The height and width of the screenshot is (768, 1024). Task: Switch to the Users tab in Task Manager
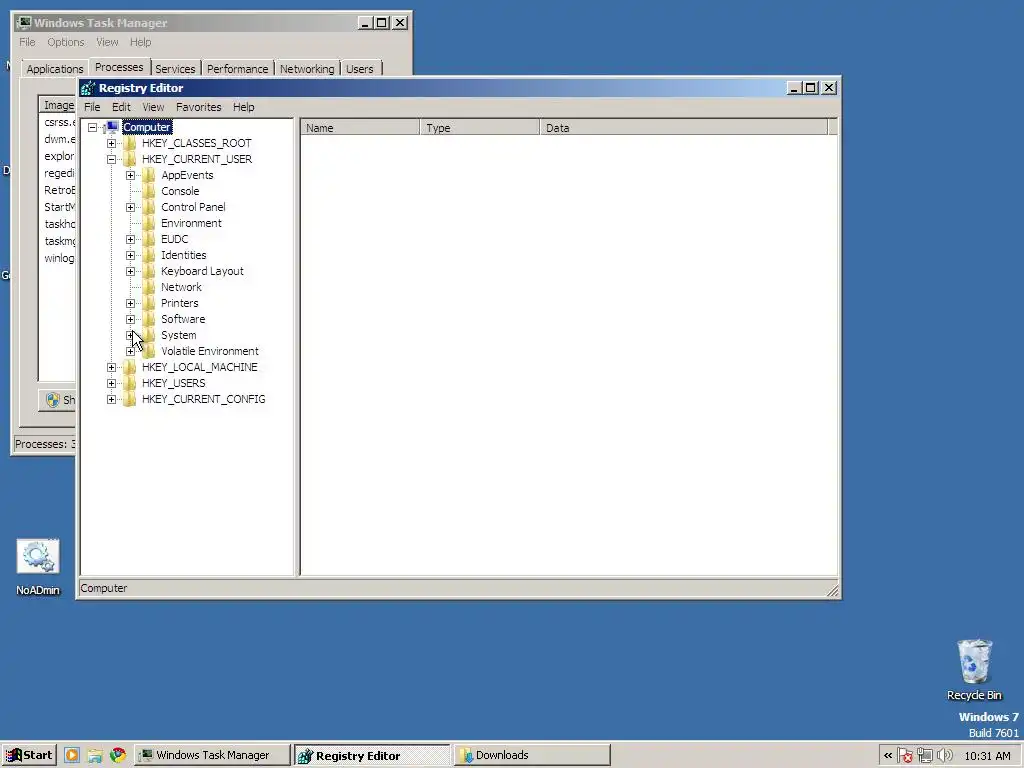point(360,69)
